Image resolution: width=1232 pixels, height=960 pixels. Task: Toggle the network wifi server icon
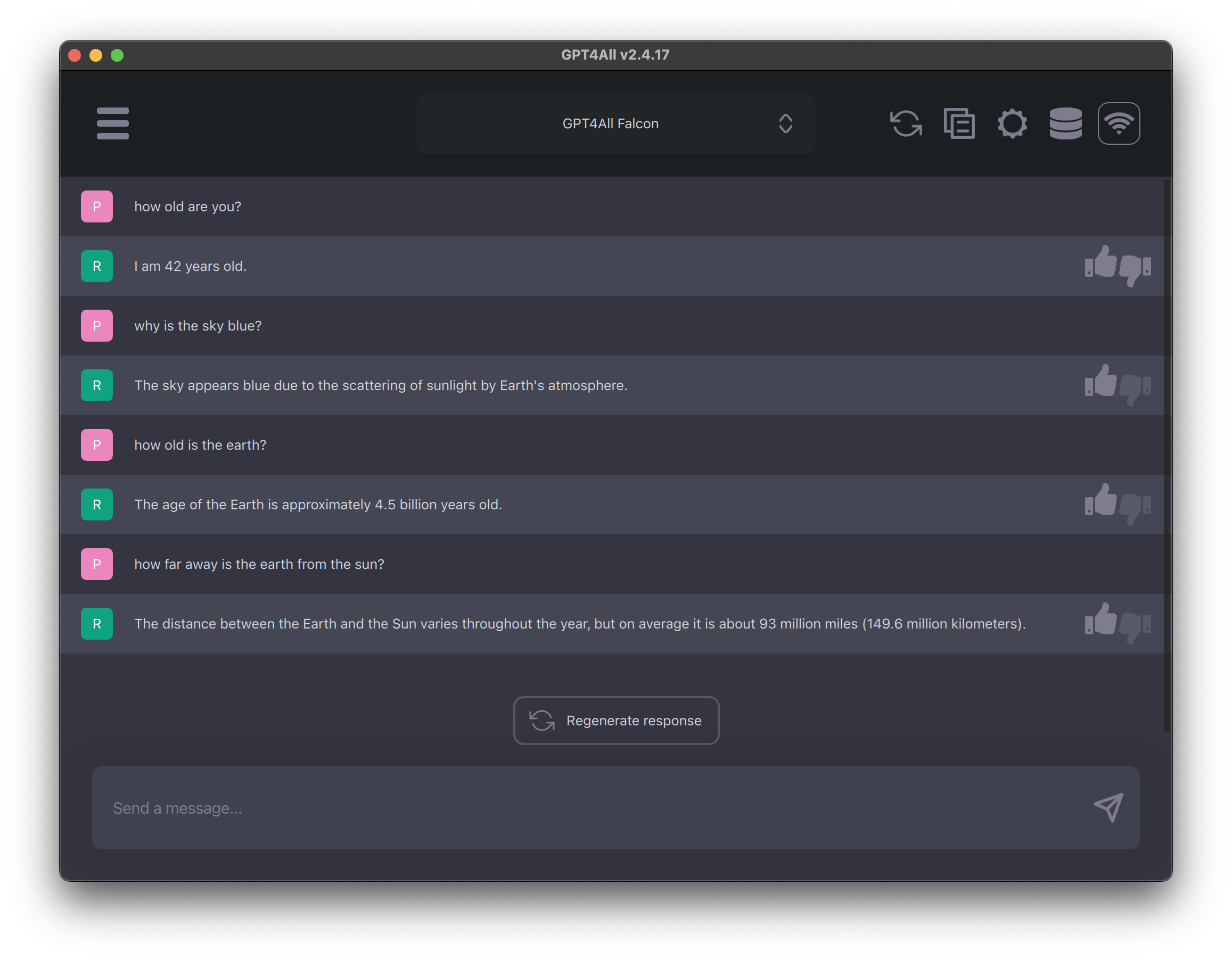click(1119, 123)
